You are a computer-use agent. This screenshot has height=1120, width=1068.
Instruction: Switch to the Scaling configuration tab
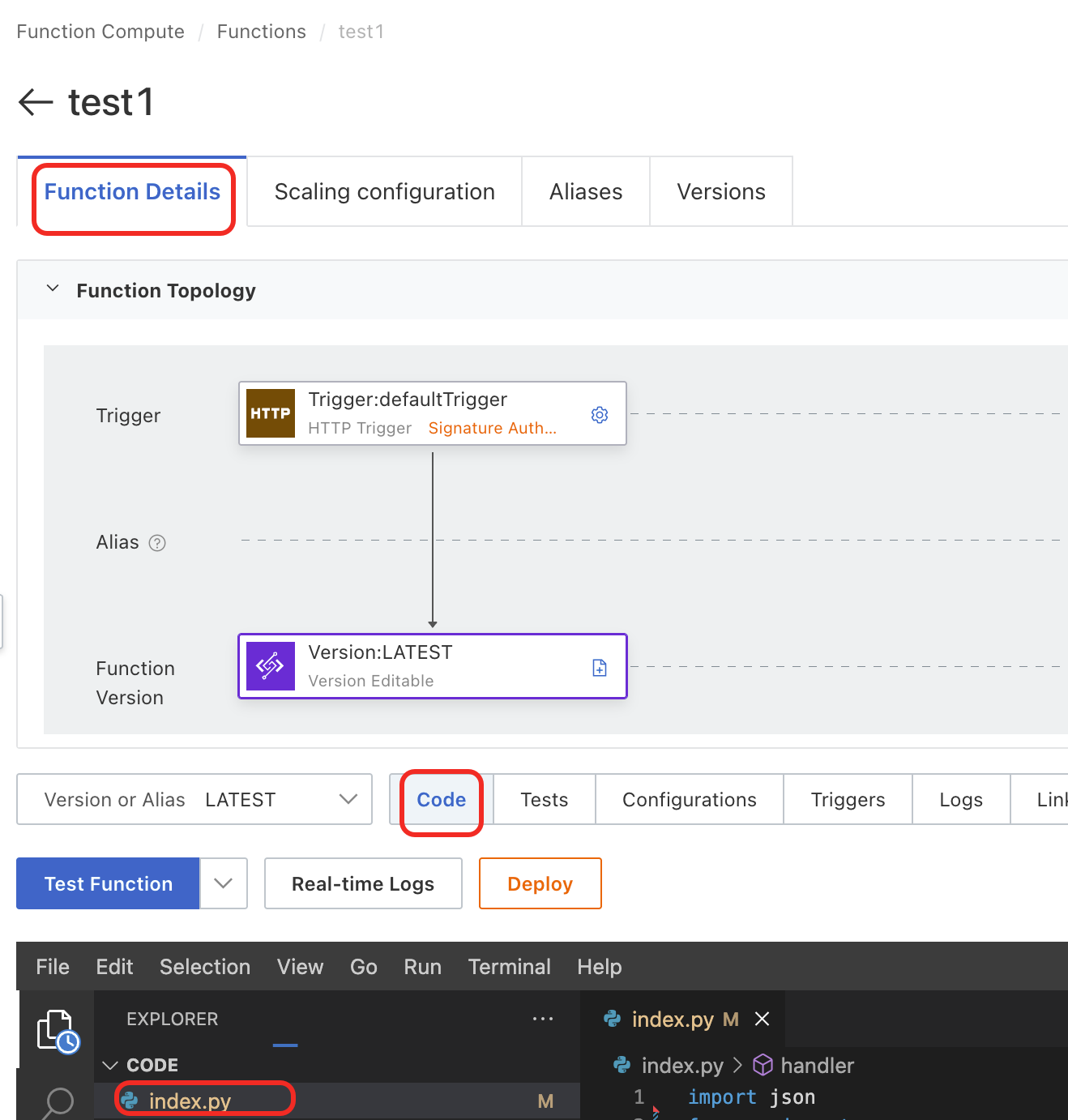tap(384, 192)
